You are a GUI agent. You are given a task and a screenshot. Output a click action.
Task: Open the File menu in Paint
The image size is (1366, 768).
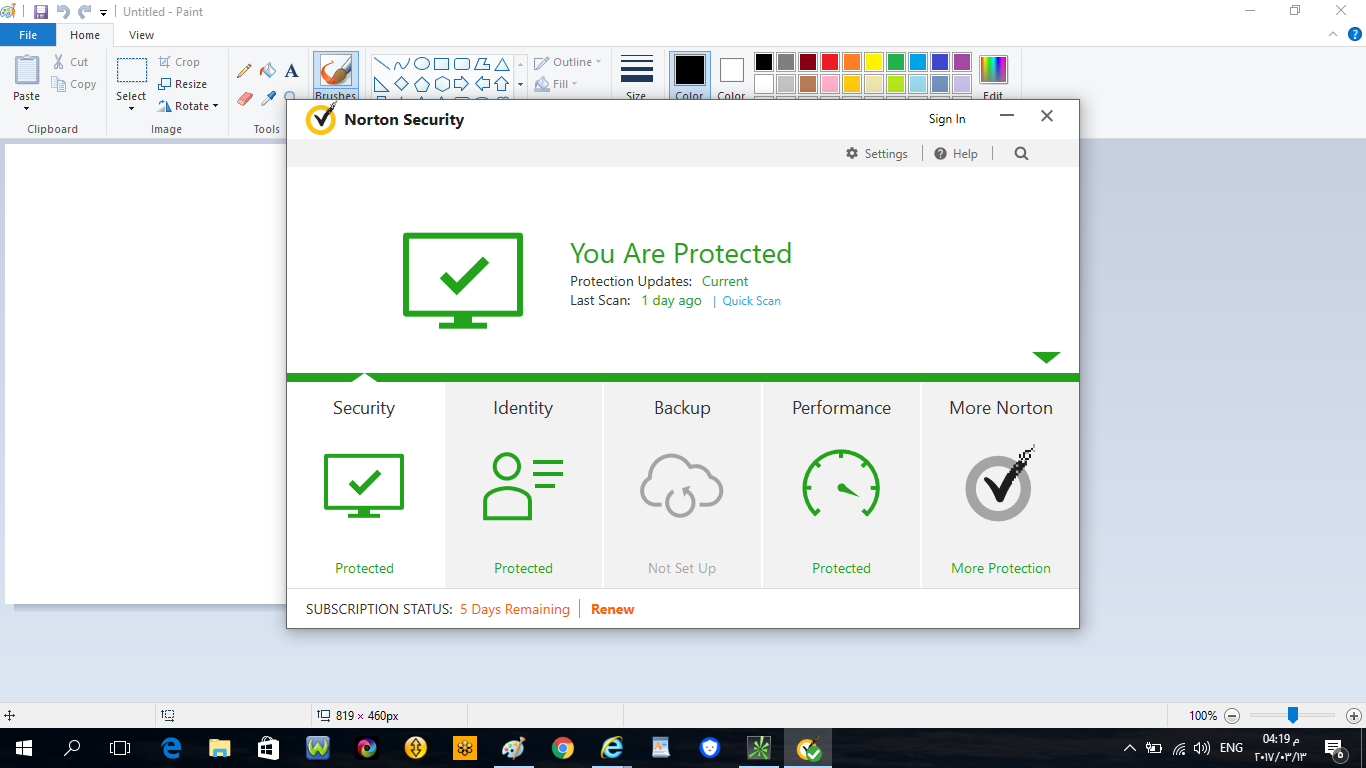(28, 35)
